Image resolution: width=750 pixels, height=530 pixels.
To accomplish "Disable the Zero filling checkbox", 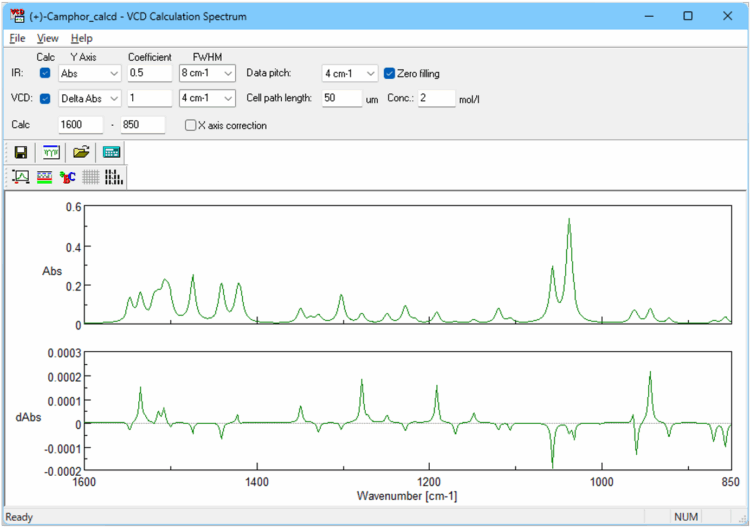I will pos(390,73).
